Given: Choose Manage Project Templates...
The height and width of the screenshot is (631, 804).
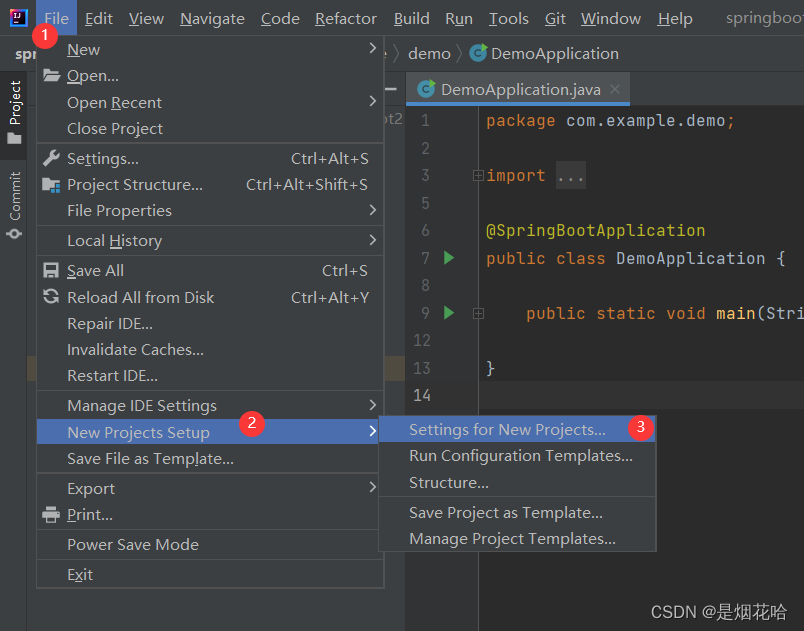Looking at the screenshot, I should coord(517,539).
